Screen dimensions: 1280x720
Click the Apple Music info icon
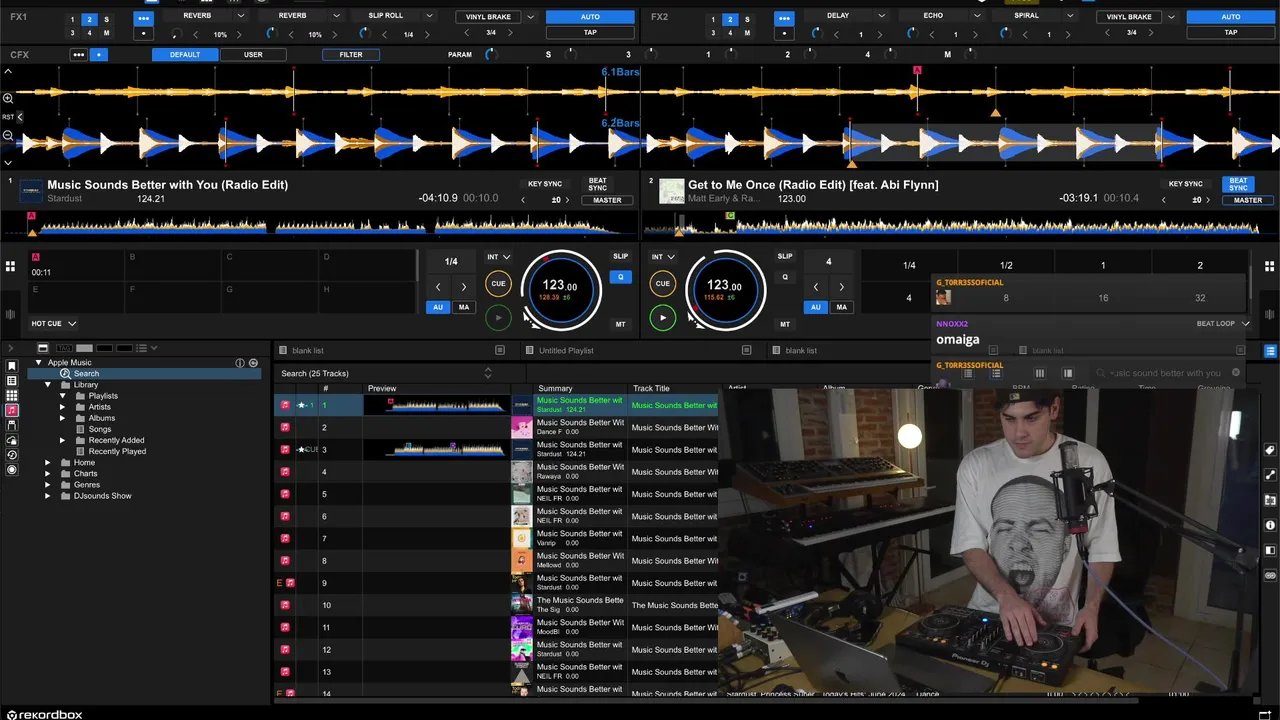click(x=240, y=362)
